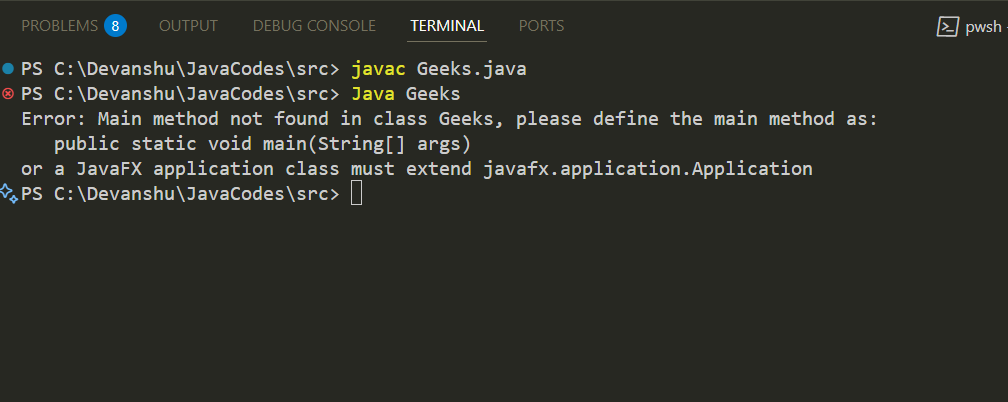This screenshot has width=1008, height=402.
Task: Switch to the OUTPUT tab
Action: point(188,25)
